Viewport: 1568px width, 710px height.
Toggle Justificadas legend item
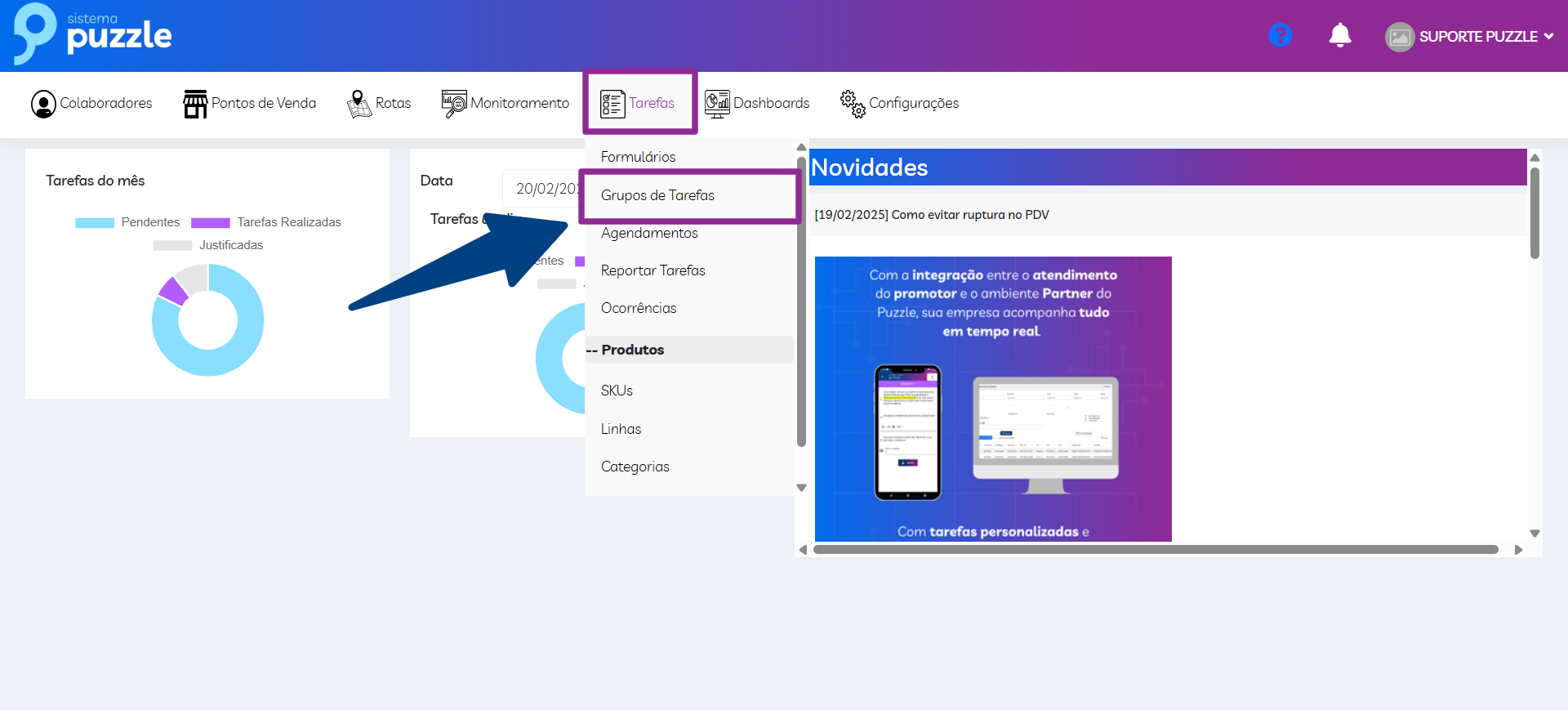coord(208,245)
